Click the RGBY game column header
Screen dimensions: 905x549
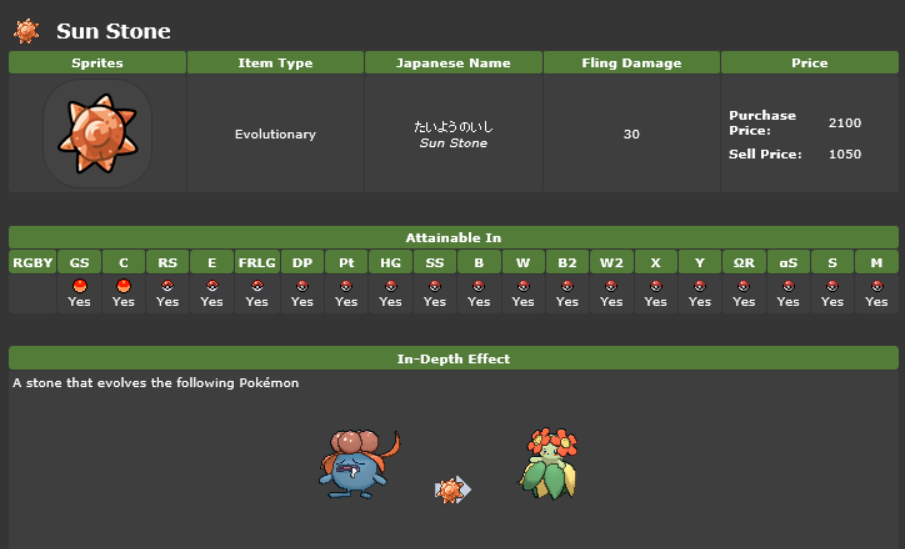pos(33,263)
